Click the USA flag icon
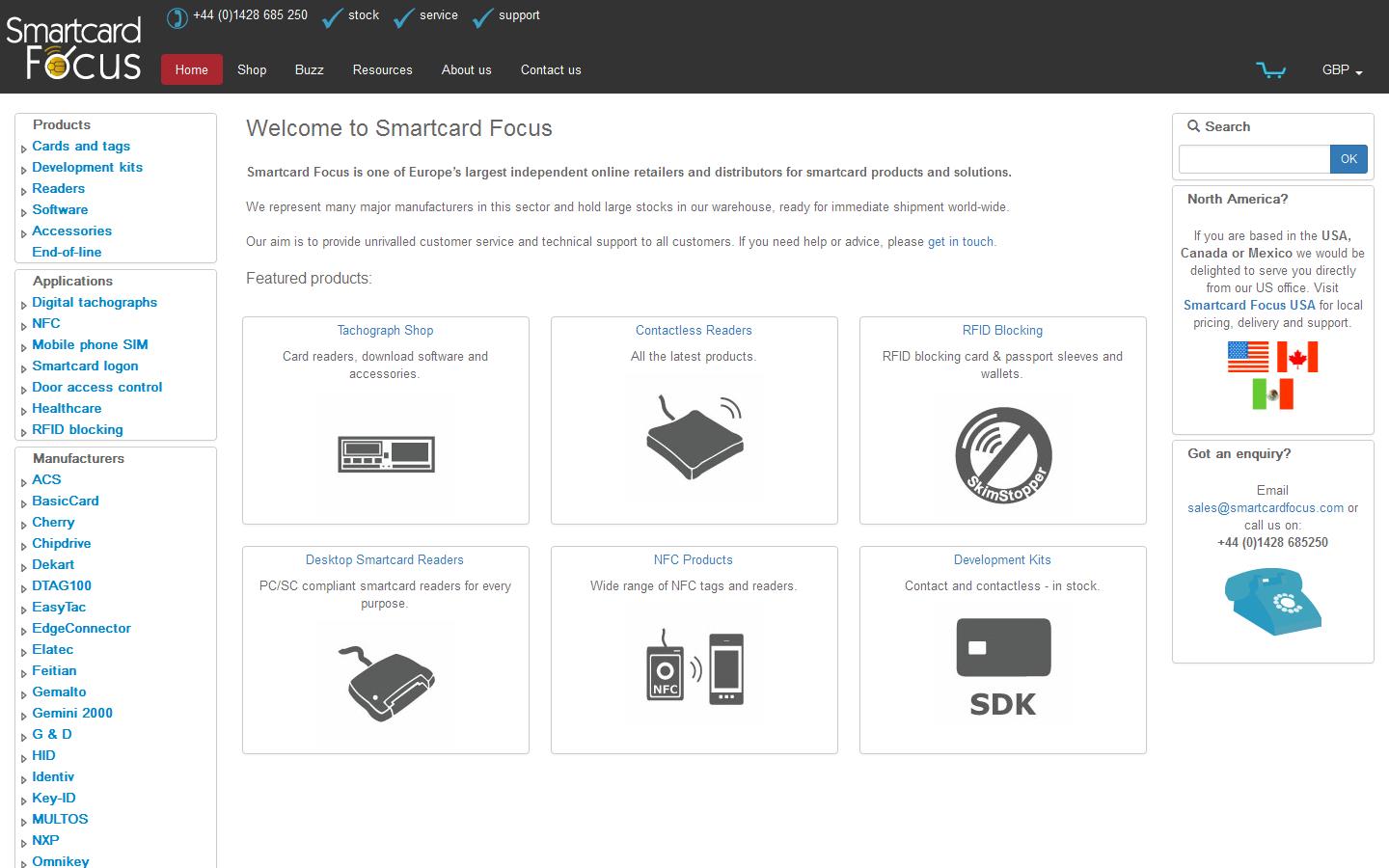 point(1248,356)
